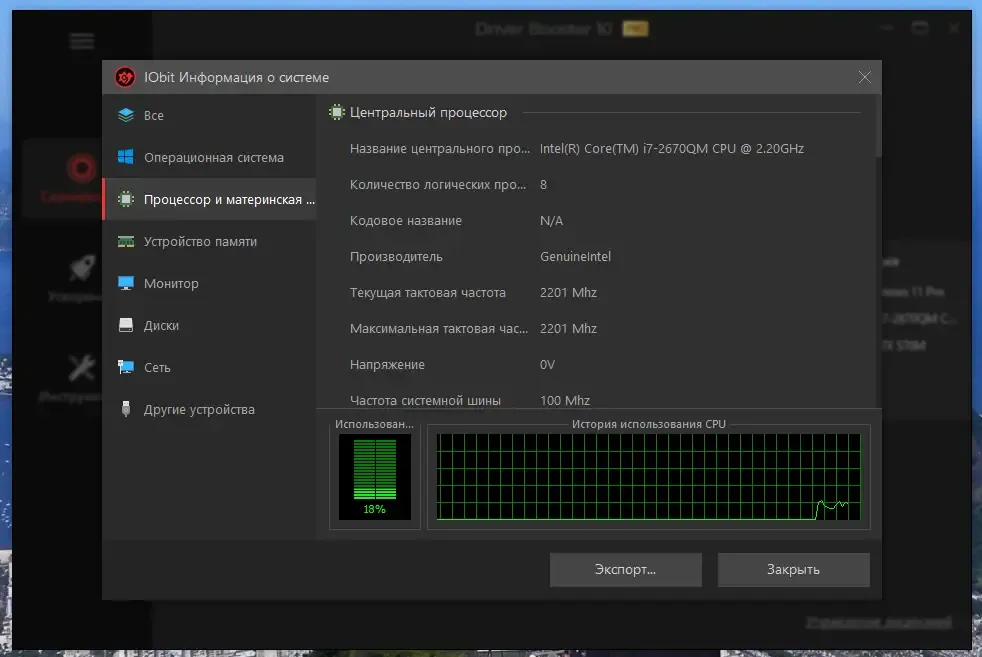Click the PRO badge in Driver Booster title

tap(635, 28)
